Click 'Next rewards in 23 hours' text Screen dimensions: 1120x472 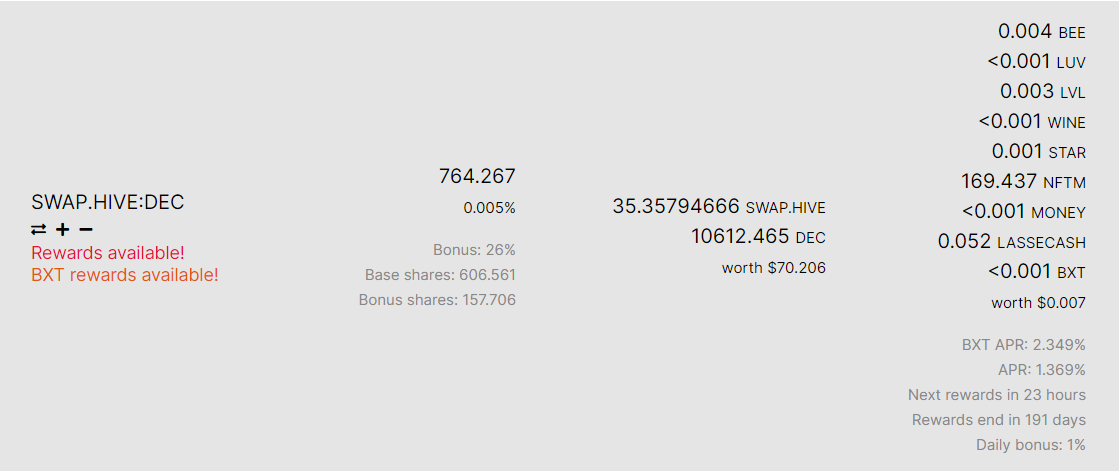[x=996, y=395]
